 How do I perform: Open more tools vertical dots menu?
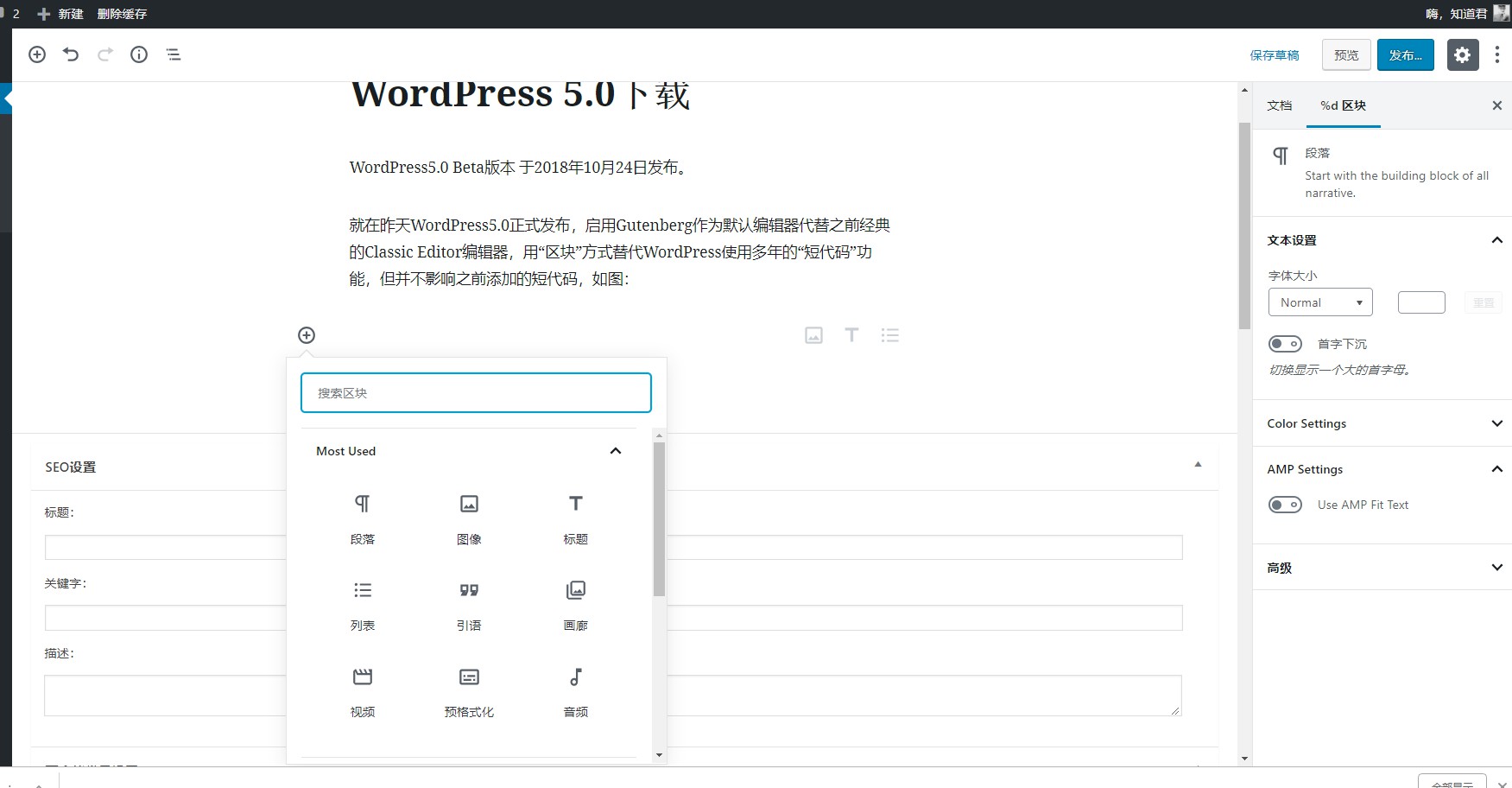tap(1496, 54)
